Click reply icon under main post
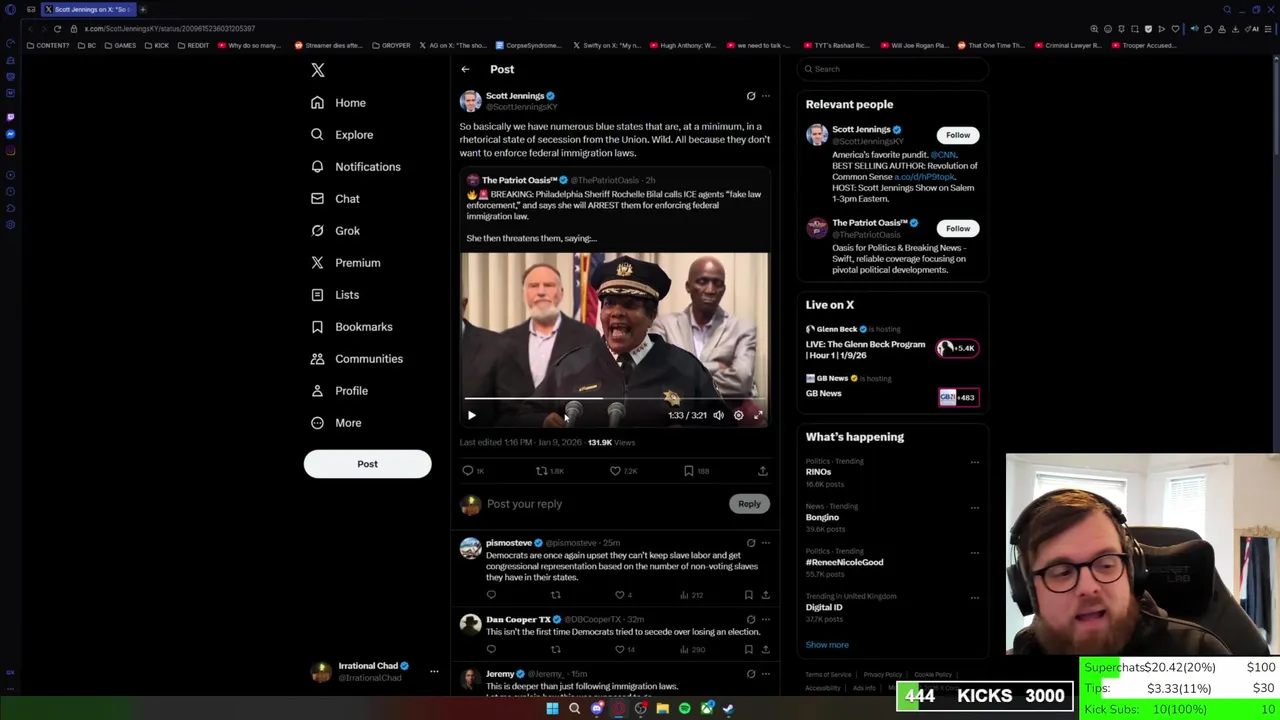Screen dimensions: 1280x720 coord(468,471)
